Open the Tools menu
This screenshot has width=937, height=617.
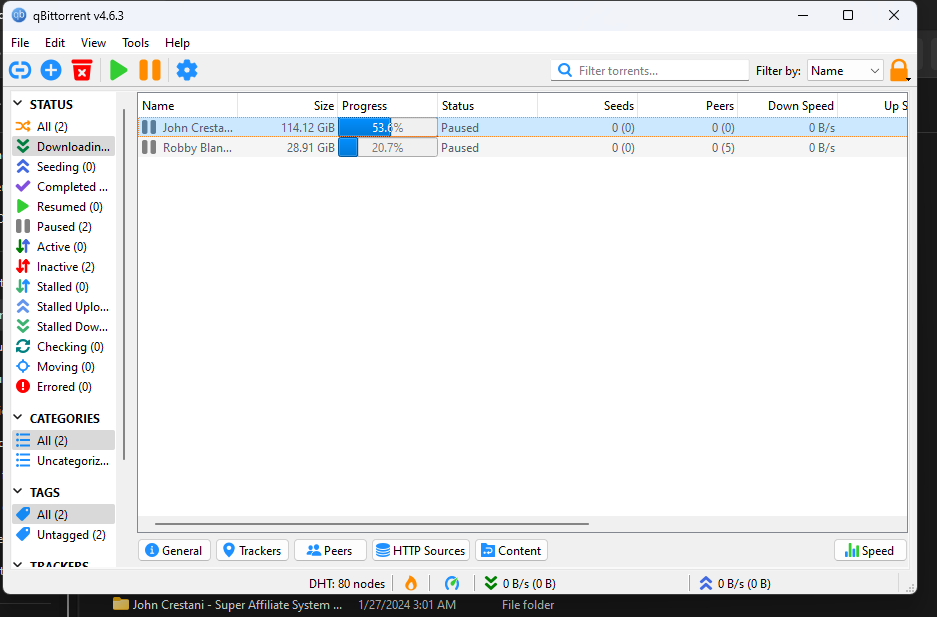tap(135, 43)
